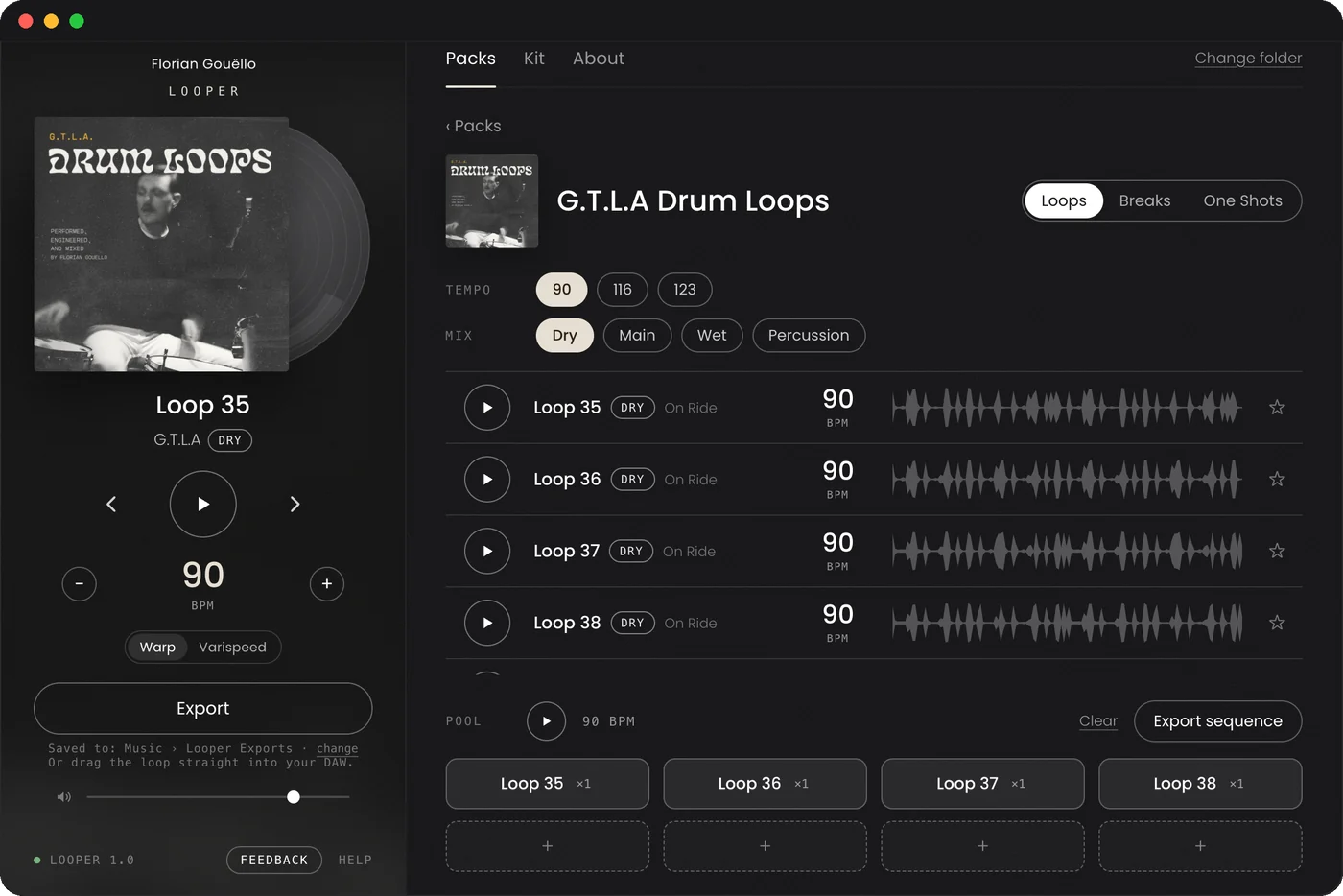Click the Loop 35 pool slot
This screenshot has height=896, width=1343.
[548, 784]
